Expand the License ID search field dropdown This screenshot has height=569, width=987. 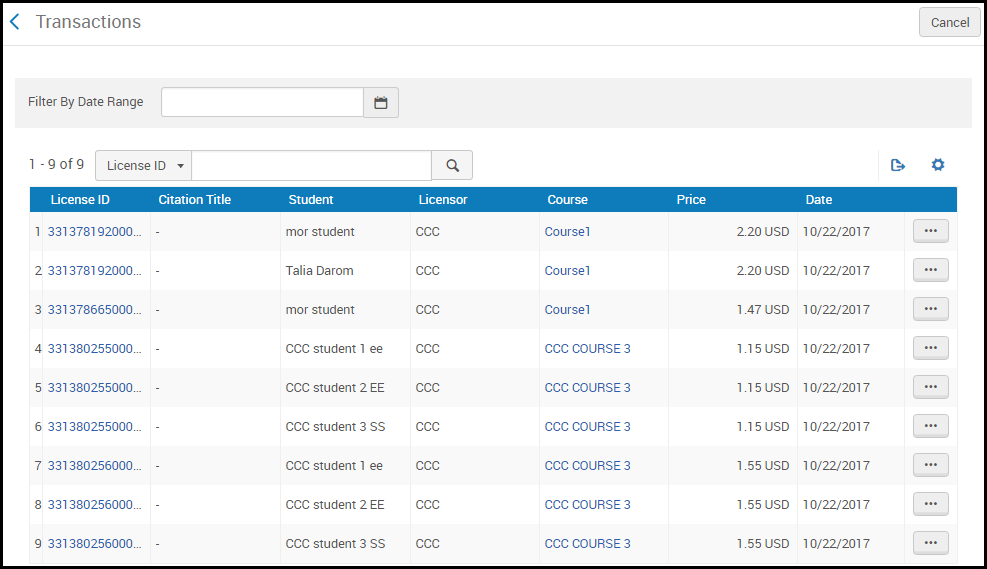[x=144, y=166]
